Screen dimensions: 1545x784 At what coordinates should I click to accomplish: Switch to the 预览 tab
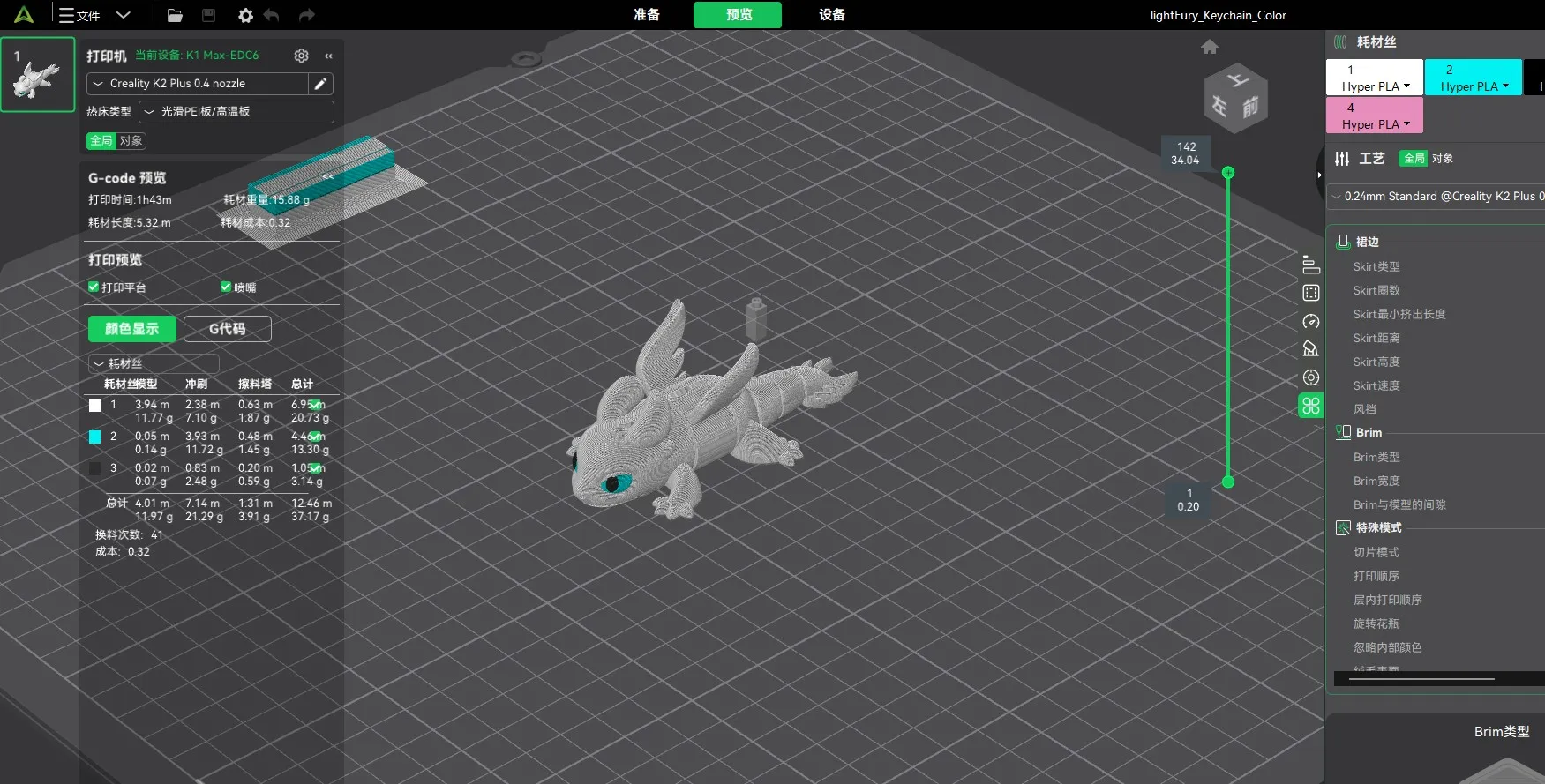point(738,15)
